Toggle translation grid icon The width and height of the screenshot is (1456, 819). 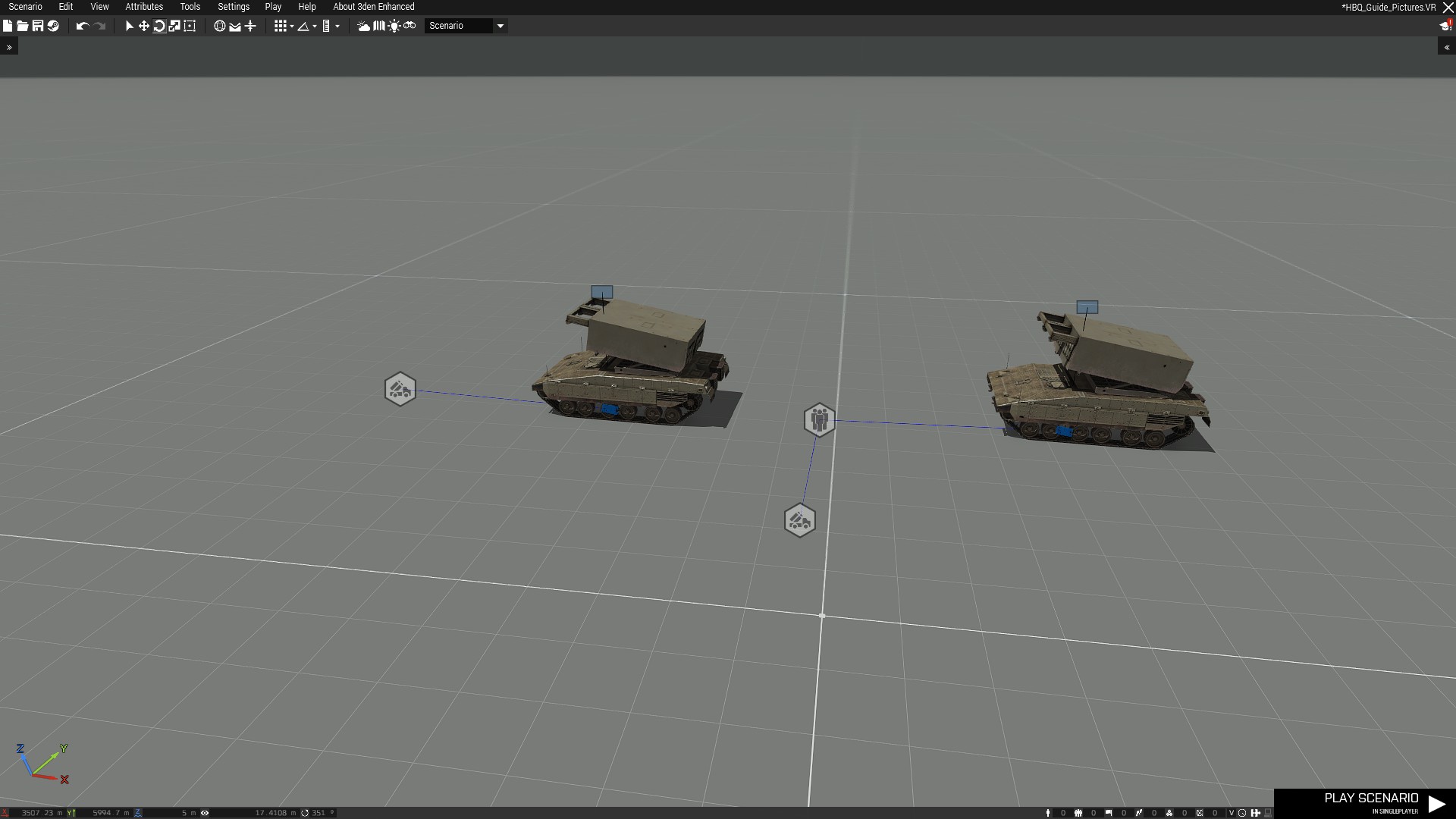[280, 26]
